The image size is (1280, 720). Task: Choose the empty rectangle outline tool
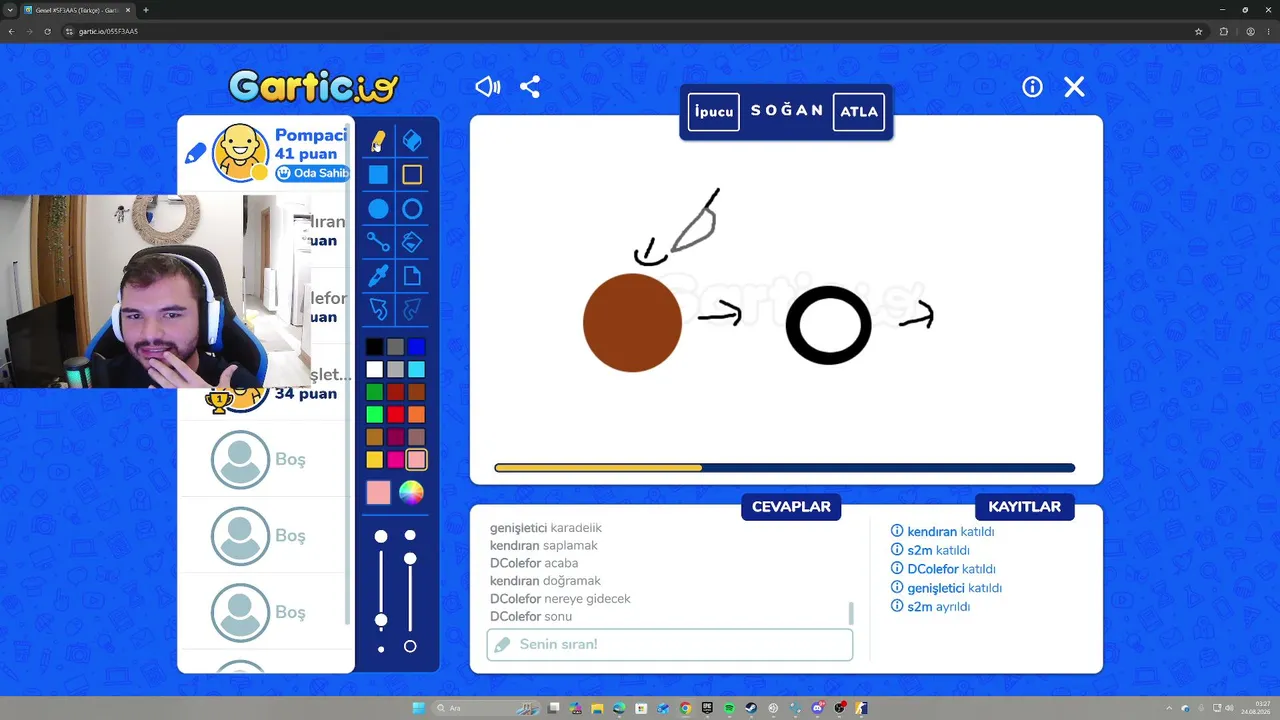click(412, 175)
